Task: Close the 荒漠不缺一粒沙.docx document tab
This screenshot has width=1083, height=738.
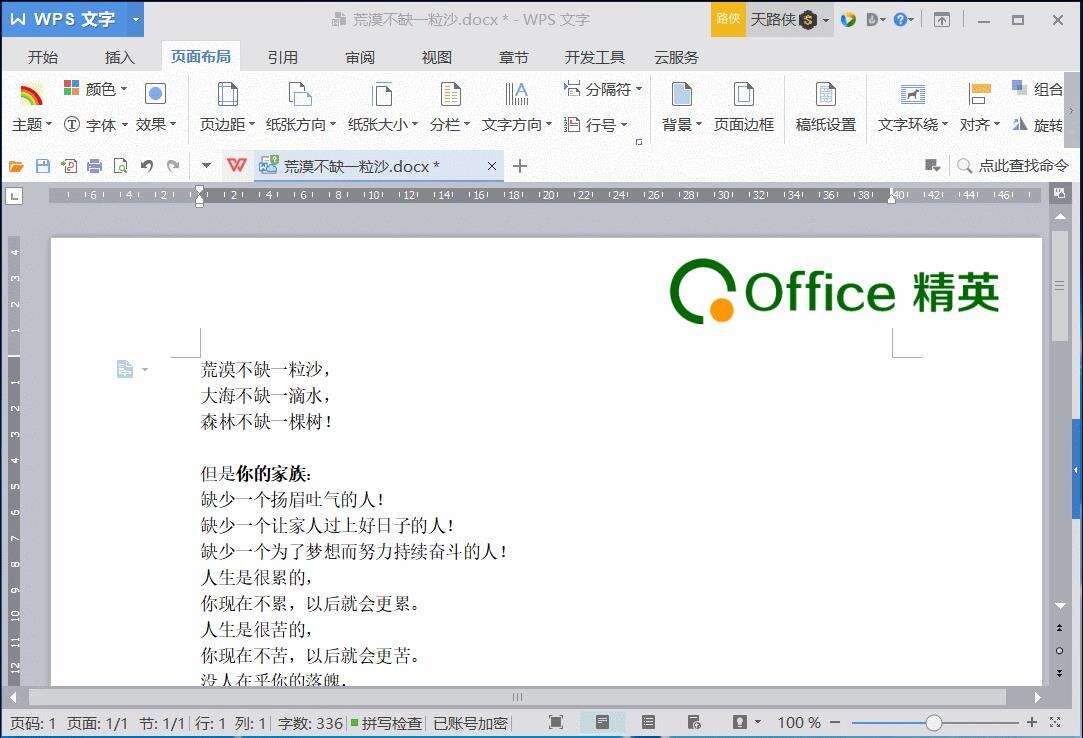Action: [492, 166]
